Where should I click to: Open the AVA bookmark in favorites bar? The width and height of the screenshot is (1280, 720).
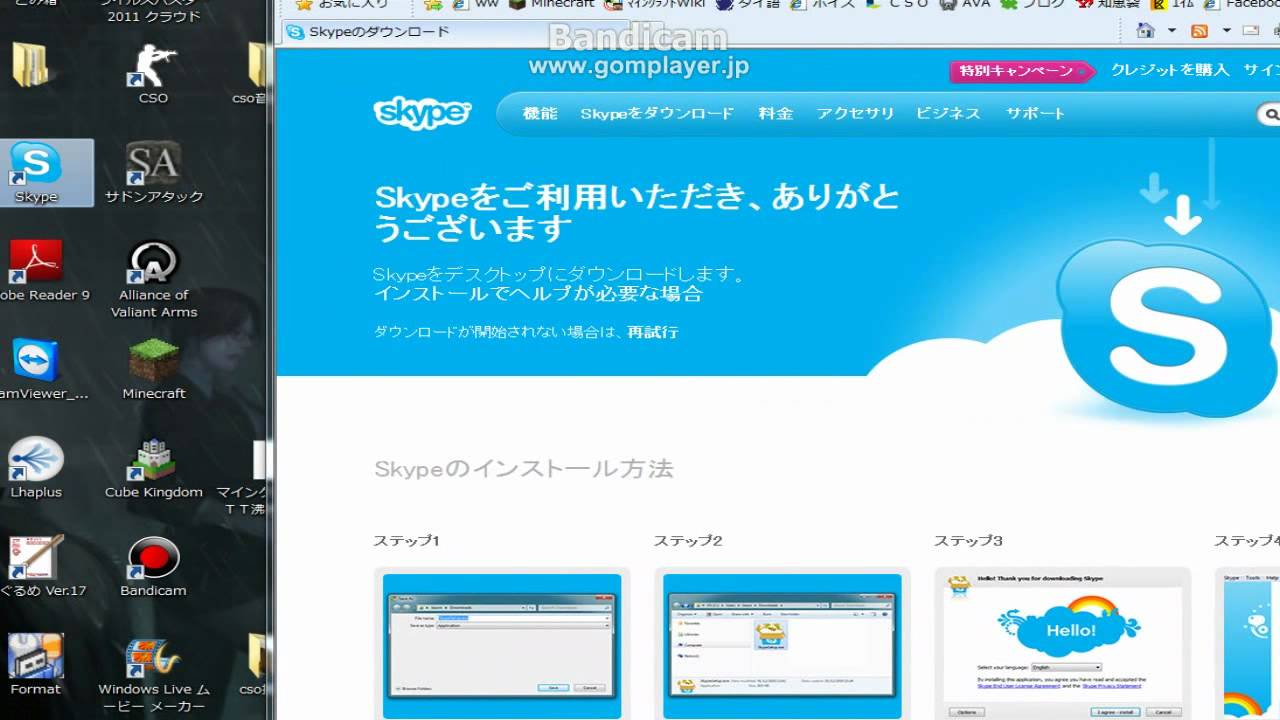(965, 4)
